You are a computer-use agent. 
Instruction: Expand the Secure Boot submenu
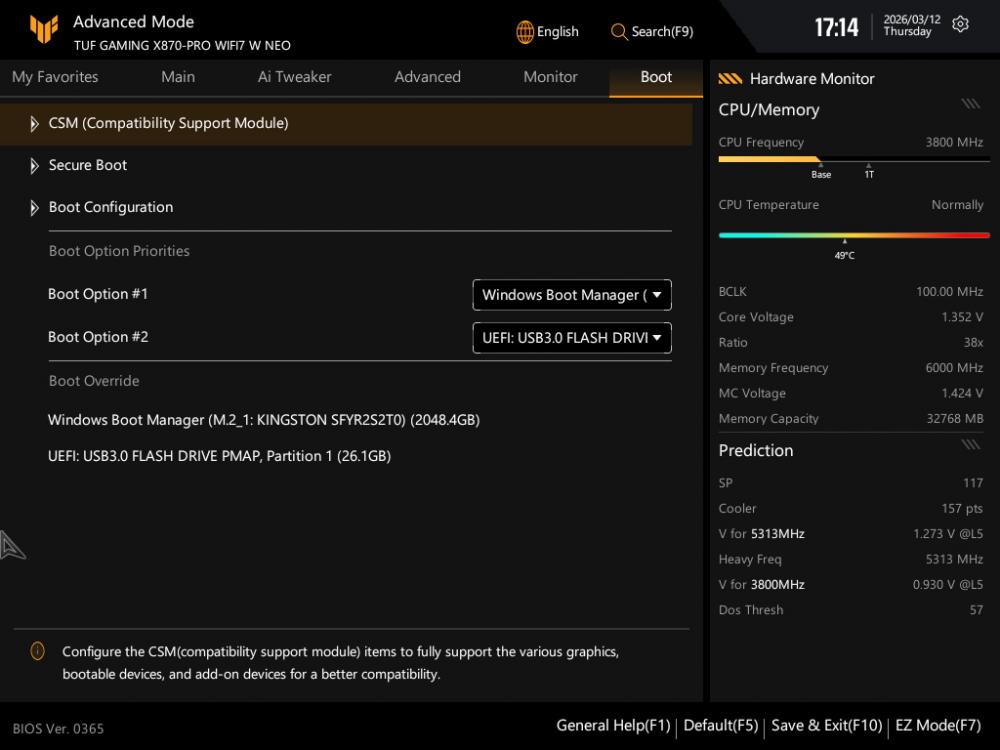pos(88,166)
